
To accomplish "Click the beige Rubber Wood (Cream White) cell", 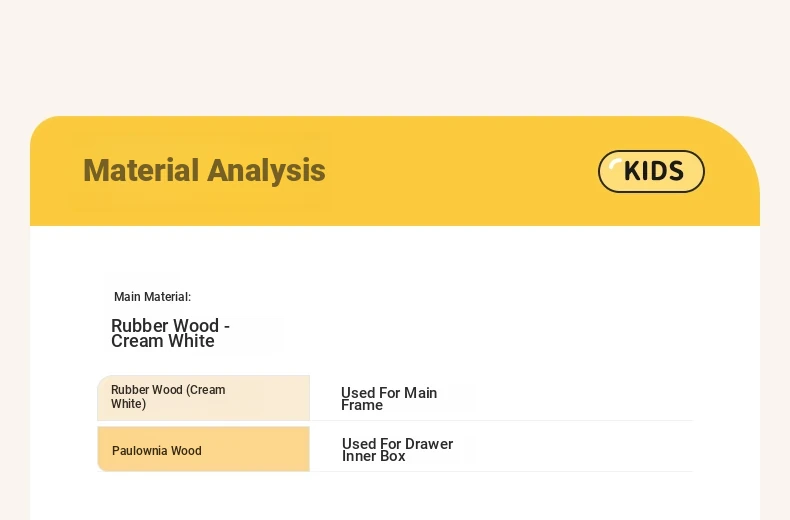I will [x=204, y=398].
